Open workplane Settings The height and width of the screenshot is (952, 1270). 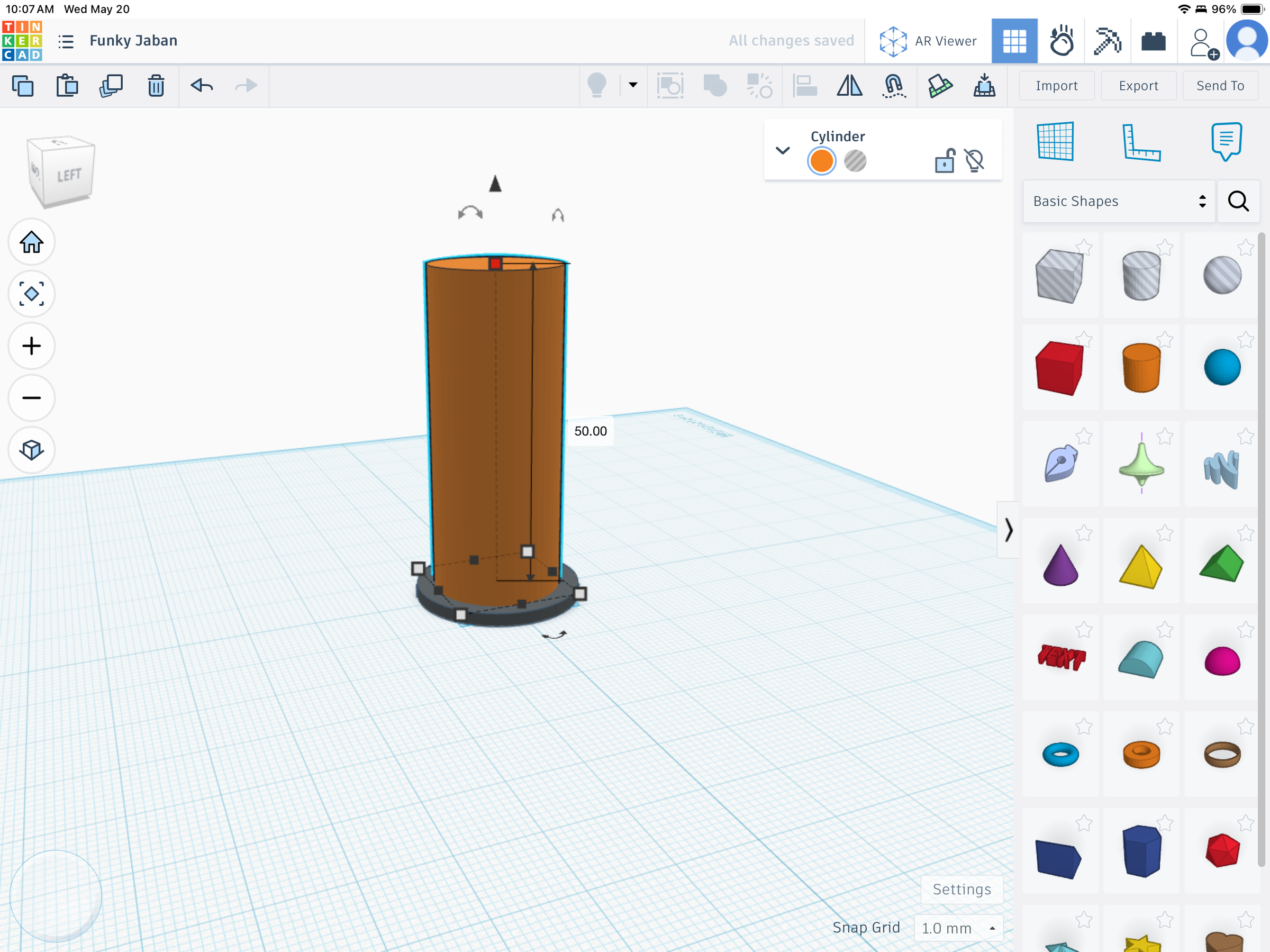point(961,890)
